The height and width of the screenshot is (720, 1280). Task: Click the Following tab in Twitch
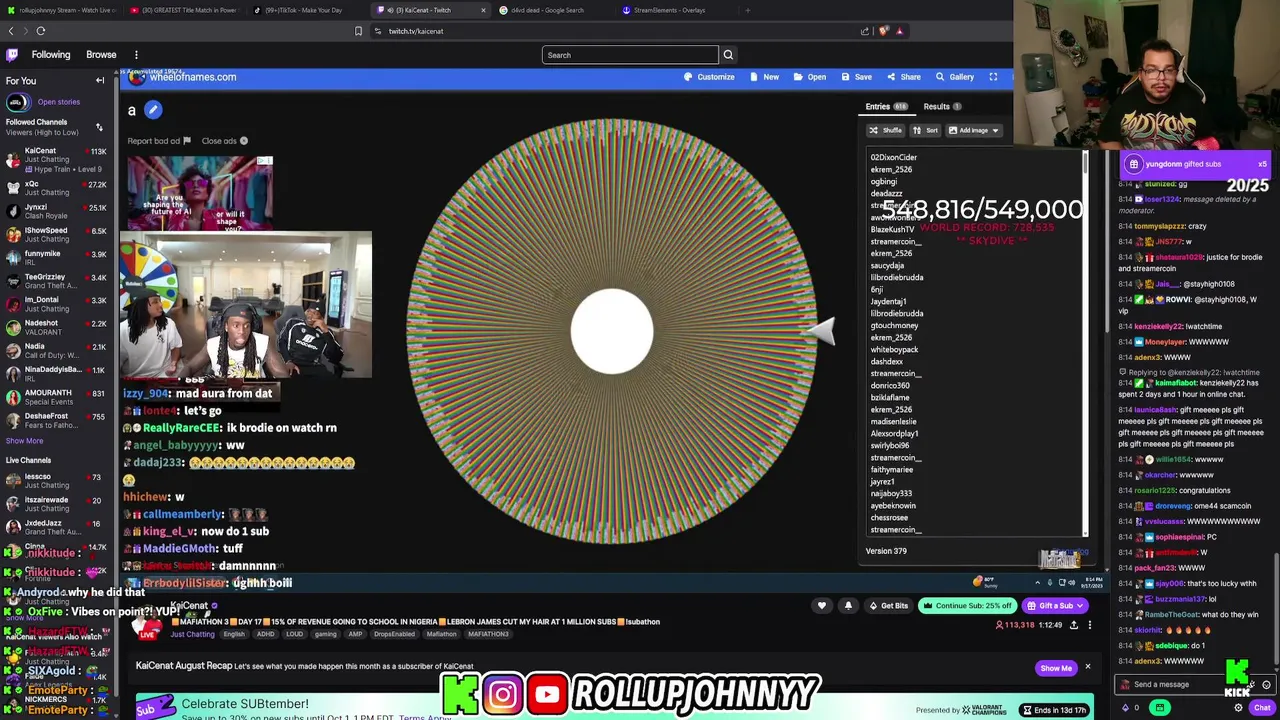tap(51, 55)
